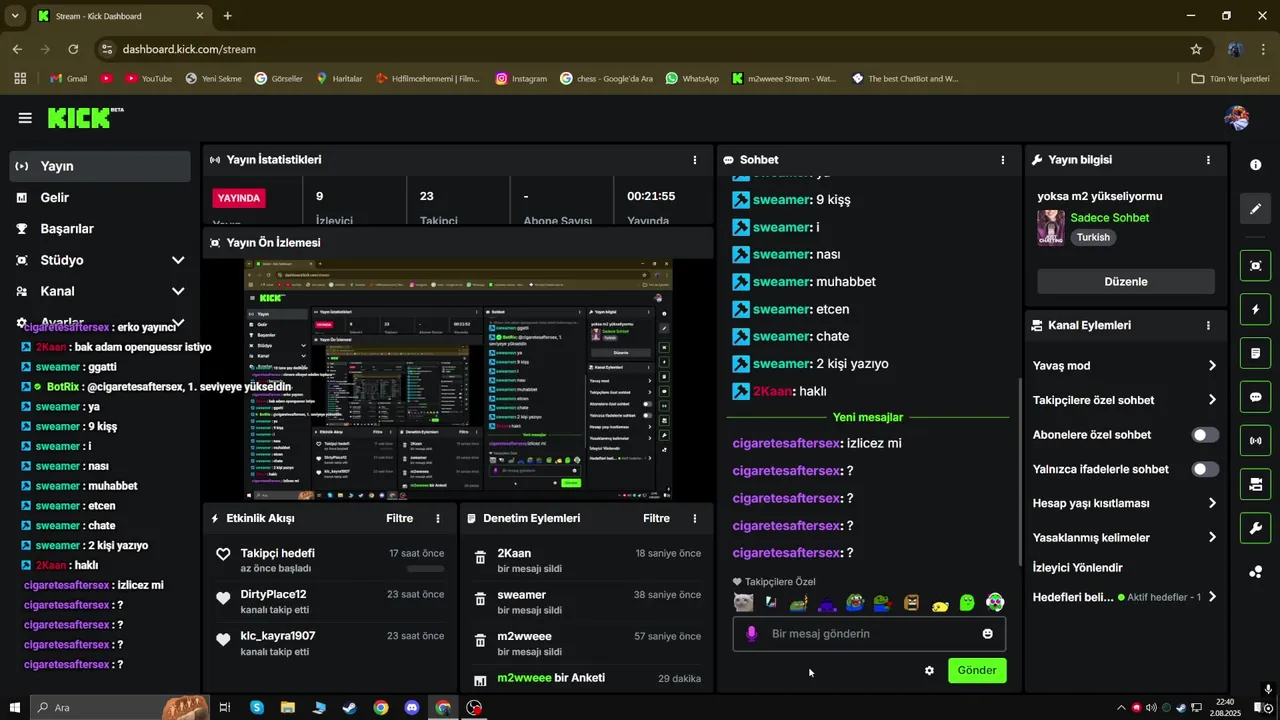
Task: Open the Windows Start menu
Action: tap(15, 708)
